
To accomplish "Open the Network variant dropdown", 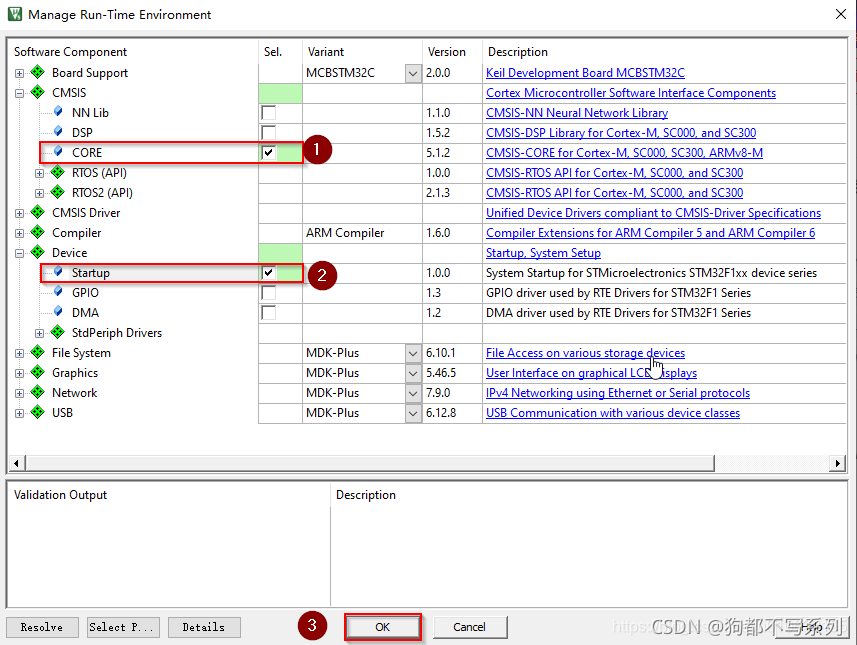I will [x=413, y=393].
